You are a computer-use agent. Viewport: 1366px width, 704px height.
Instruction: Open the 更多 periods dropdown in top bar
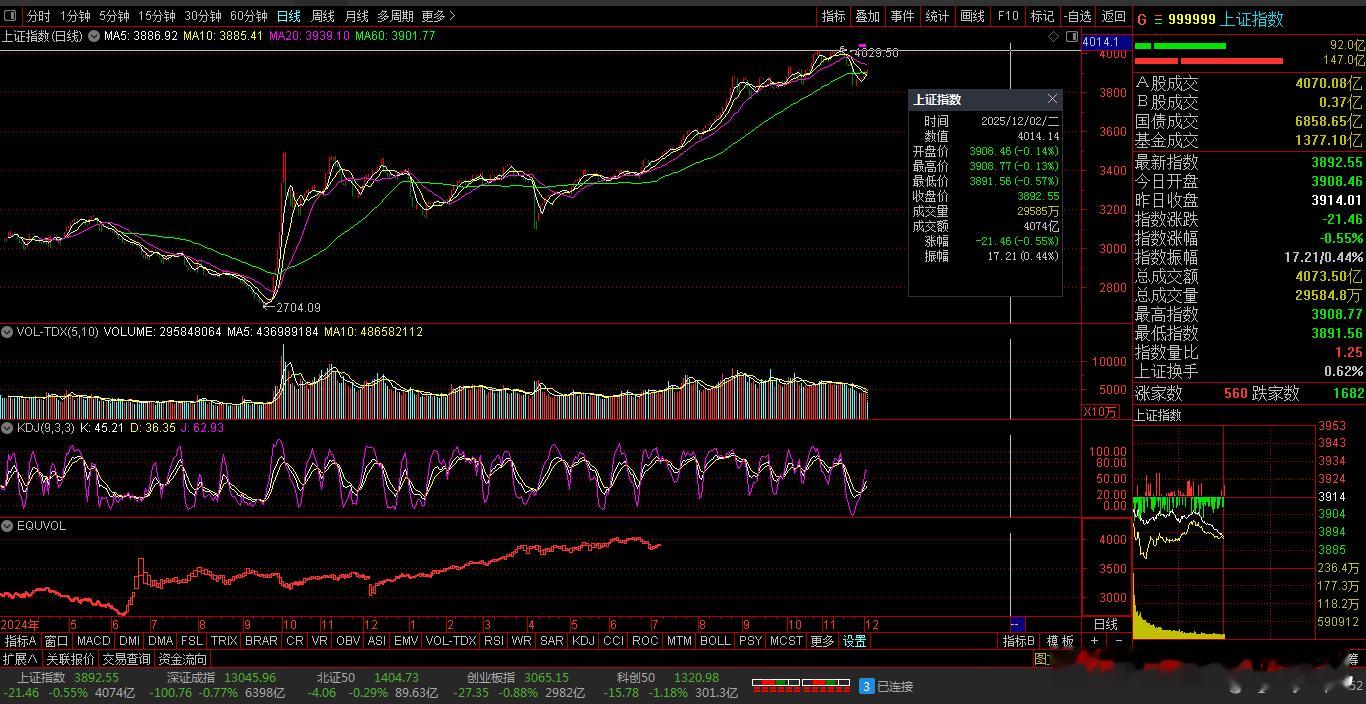(438, 16)
